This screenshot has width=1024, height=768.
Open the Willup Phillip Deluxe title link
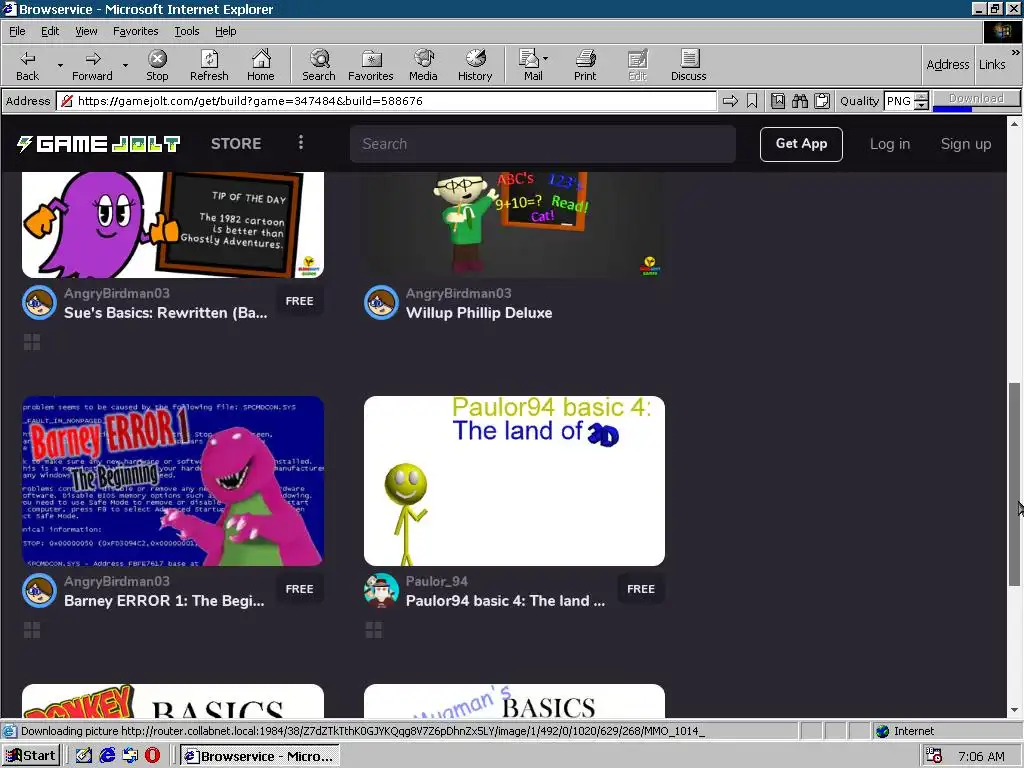pyautogui.click(x=479, y=313)
